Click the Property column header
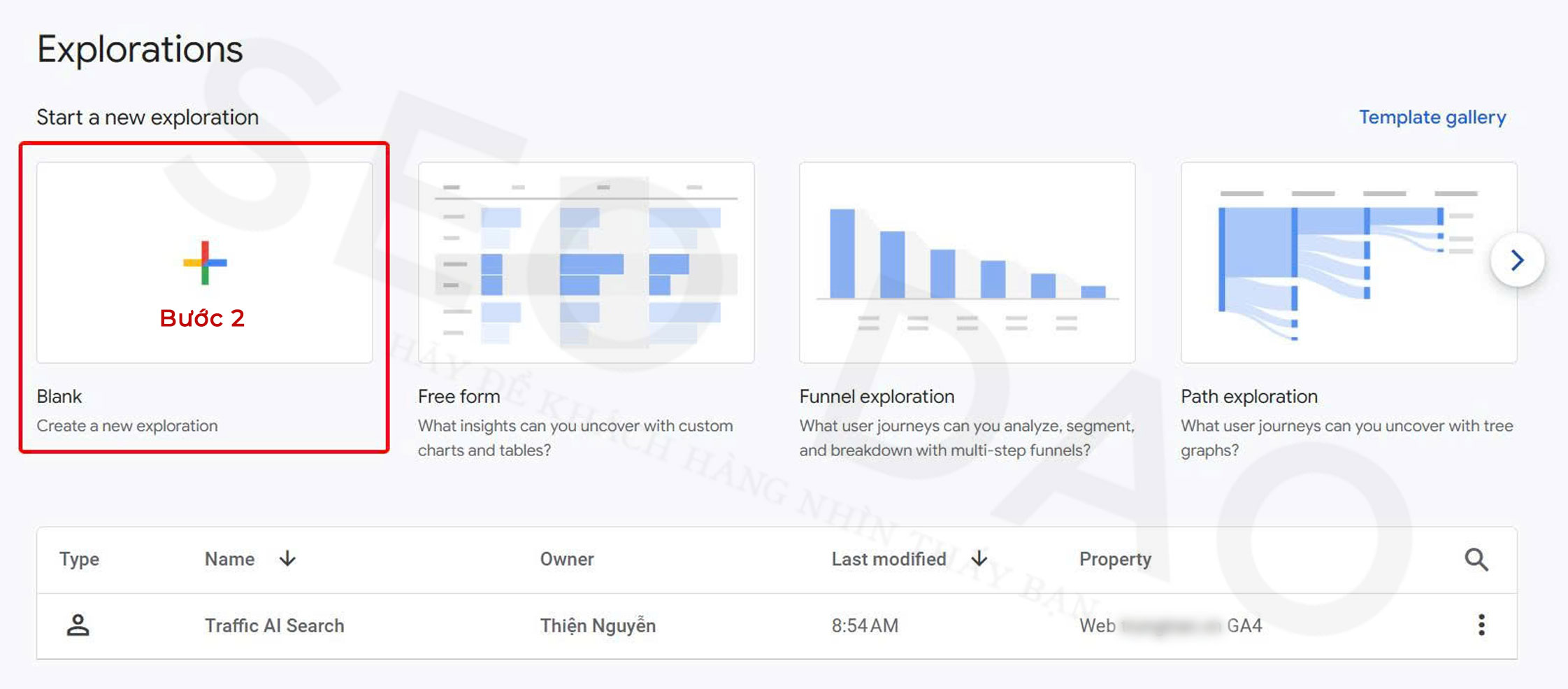Image resolution: width=1568 pixels, height=689 pixels. [x=1115, y=559]
